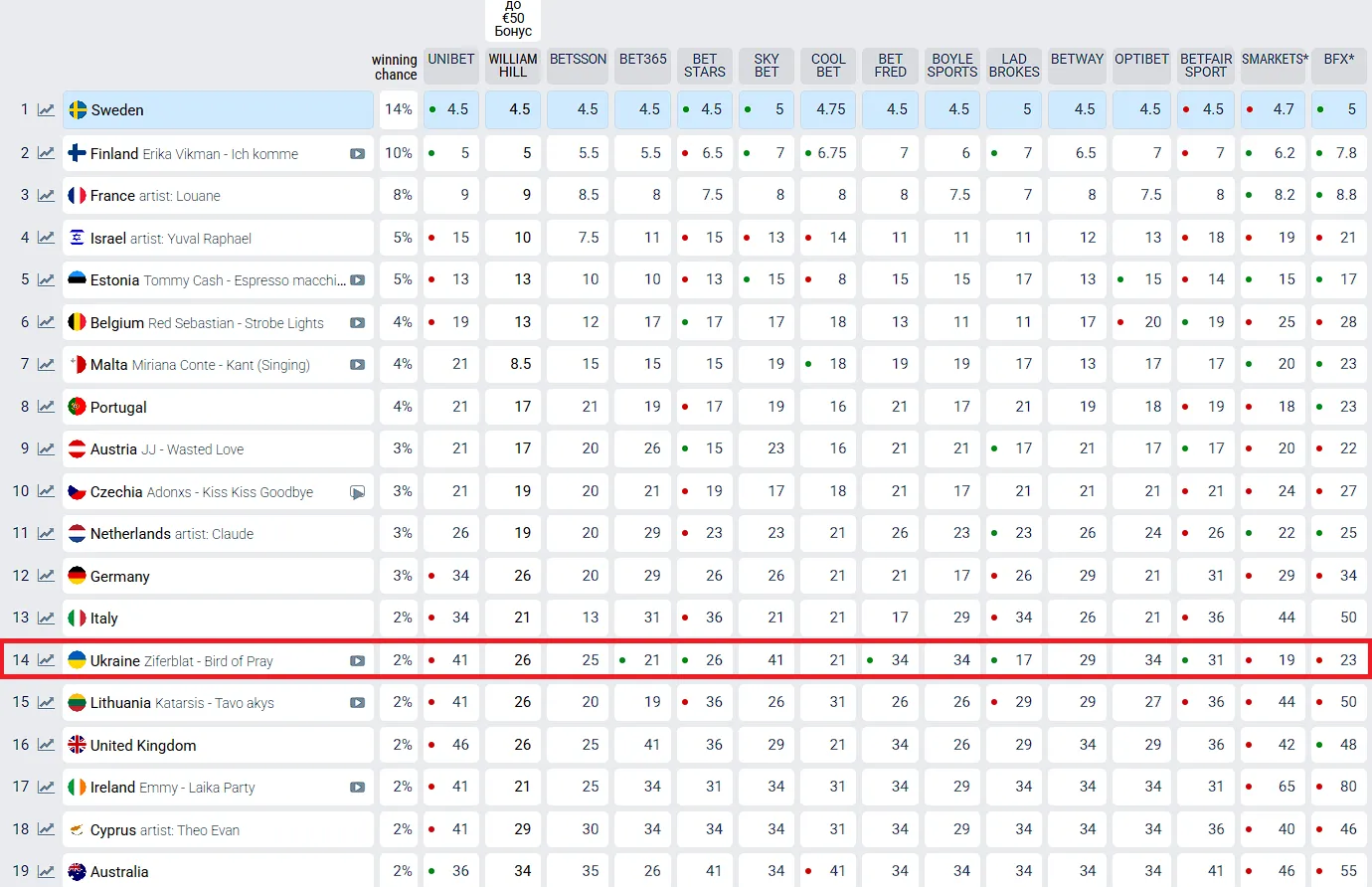
Task: Open the trend chart icon for Portugal
Action: [46, 407]
